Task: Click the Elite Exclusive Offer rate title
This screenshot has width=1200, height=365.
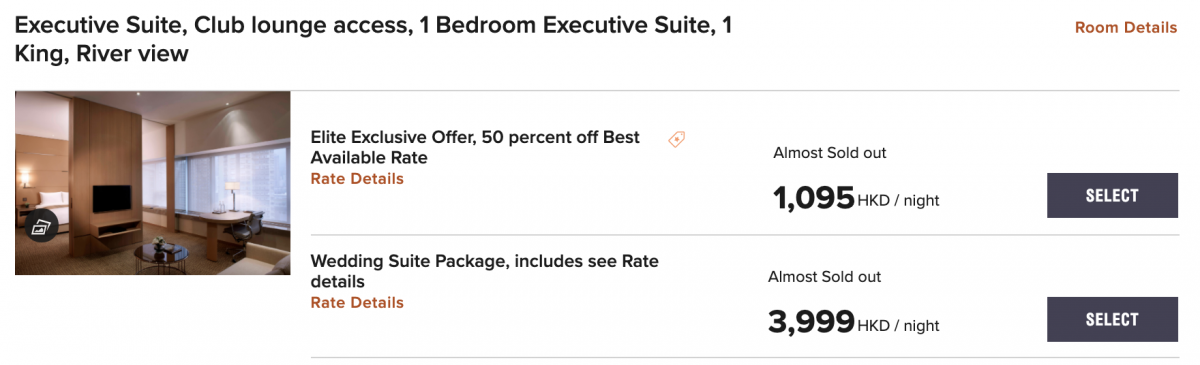Action: click(x=475, y=147)
